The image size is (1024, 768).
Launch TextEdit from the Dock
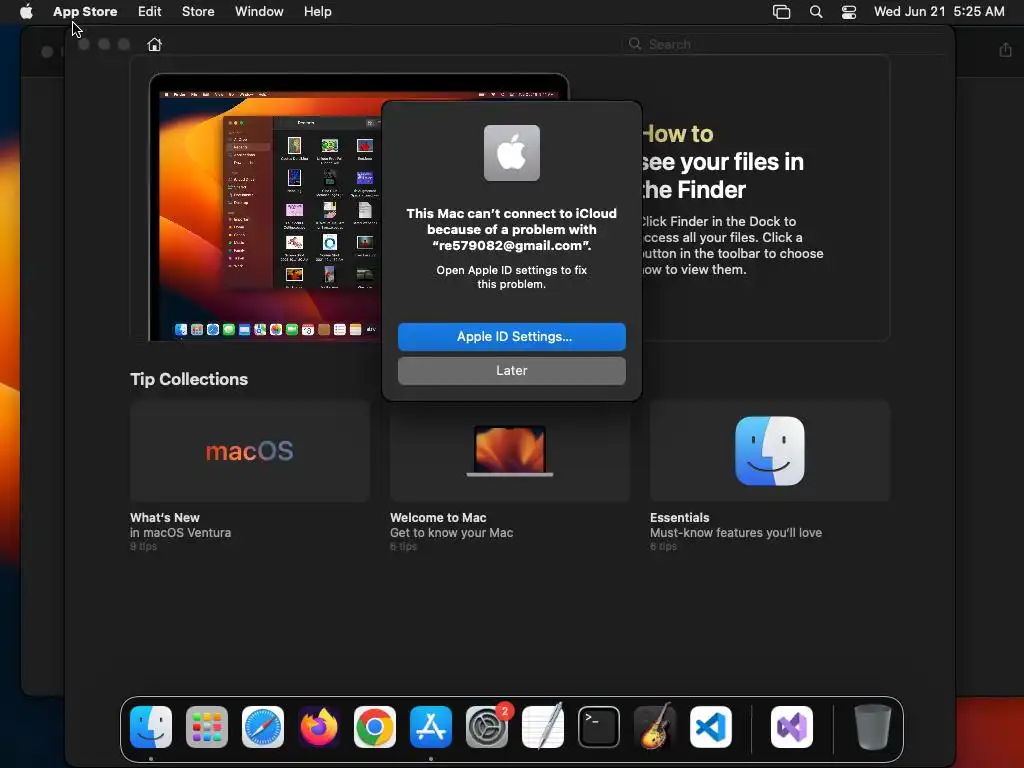tap(543, 727)
